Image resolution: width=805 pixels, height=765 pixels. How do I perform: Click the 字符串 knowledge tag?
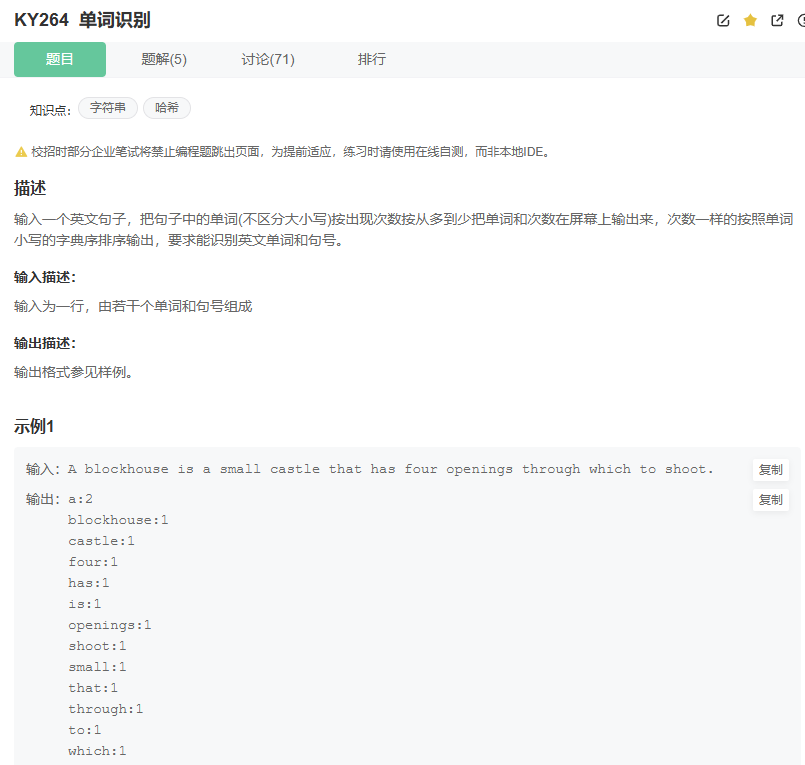(x=108, y=108)
